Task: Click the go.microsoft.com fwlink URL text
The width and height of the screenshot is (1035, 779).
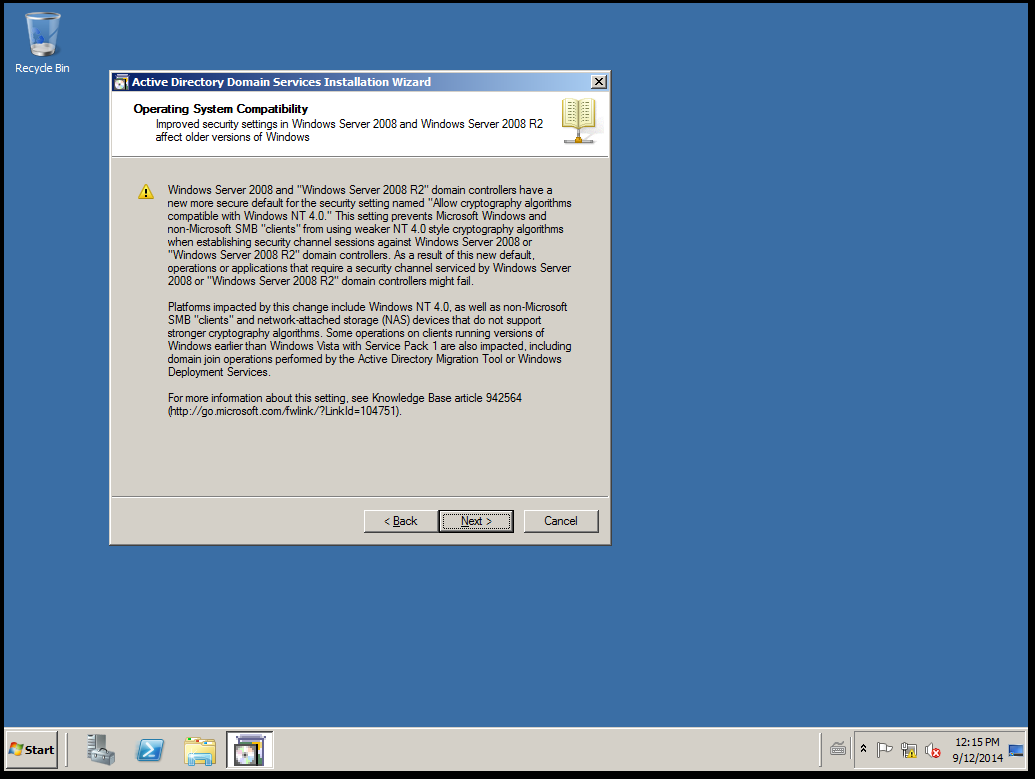Action: click(x=284, y=411)
